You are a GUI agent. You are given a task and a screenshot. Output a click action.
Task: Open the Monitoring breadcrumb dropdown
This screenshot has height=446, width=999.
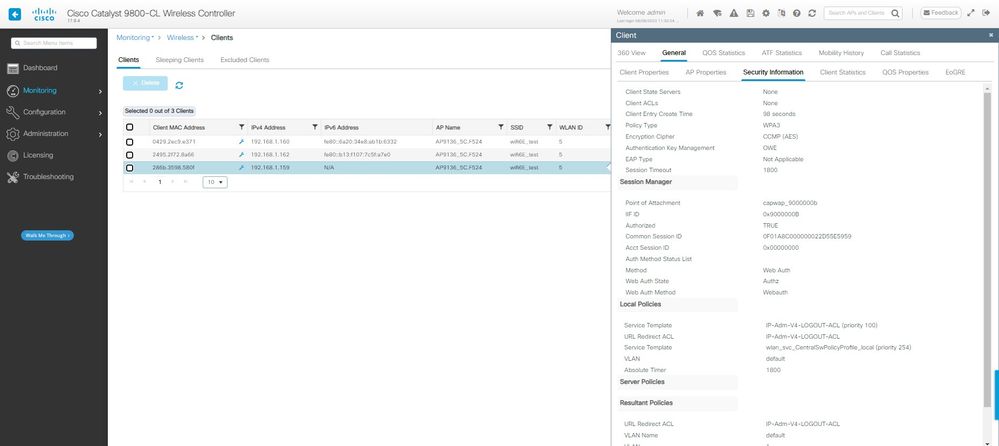click(135, 38)
